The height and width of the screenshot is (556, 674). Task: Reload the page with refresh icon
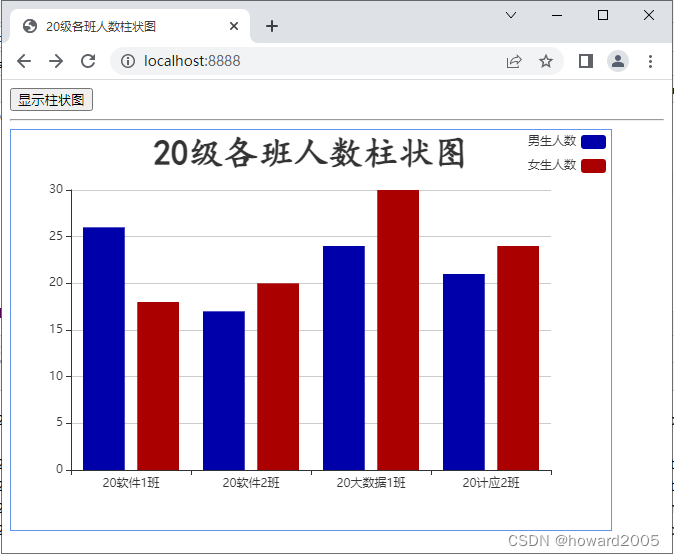point(88,61)
